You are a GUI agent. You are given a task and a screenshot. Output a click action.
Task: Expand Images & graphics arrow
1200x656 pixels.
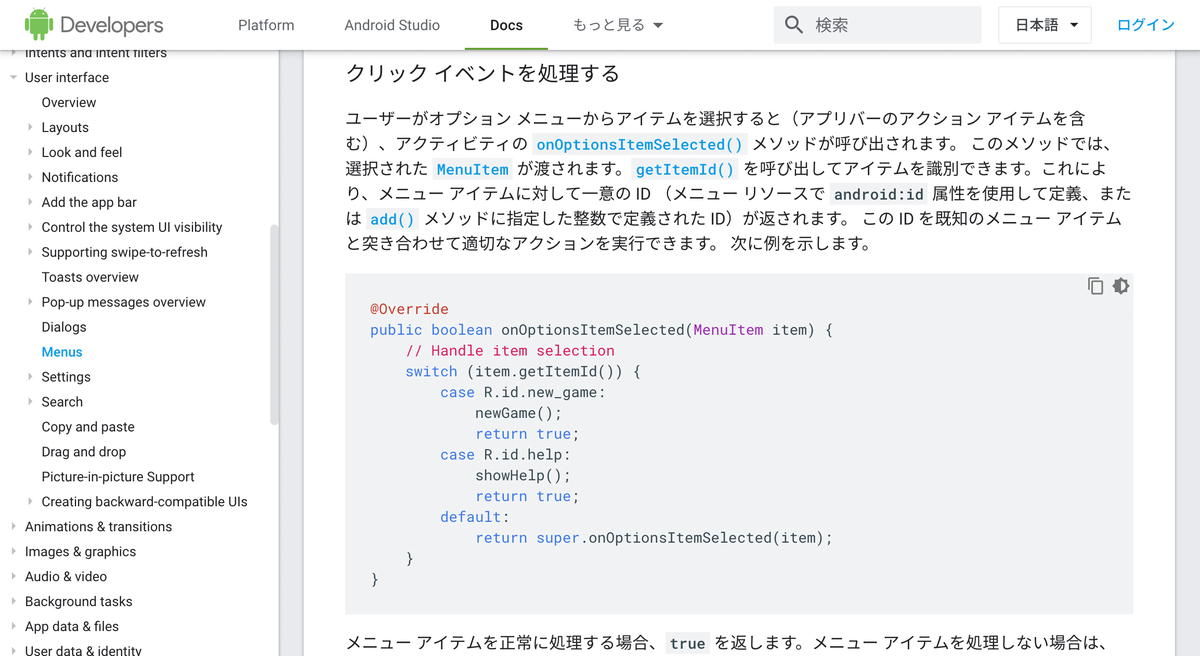click(13, 552)
